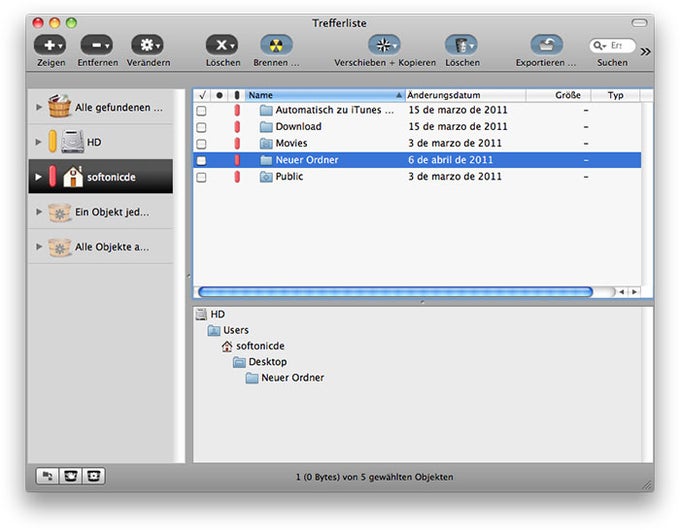This screenshot has height=530, width=680.
Task: Check the box for Neuer Ordner row
Action: (201, 160)
